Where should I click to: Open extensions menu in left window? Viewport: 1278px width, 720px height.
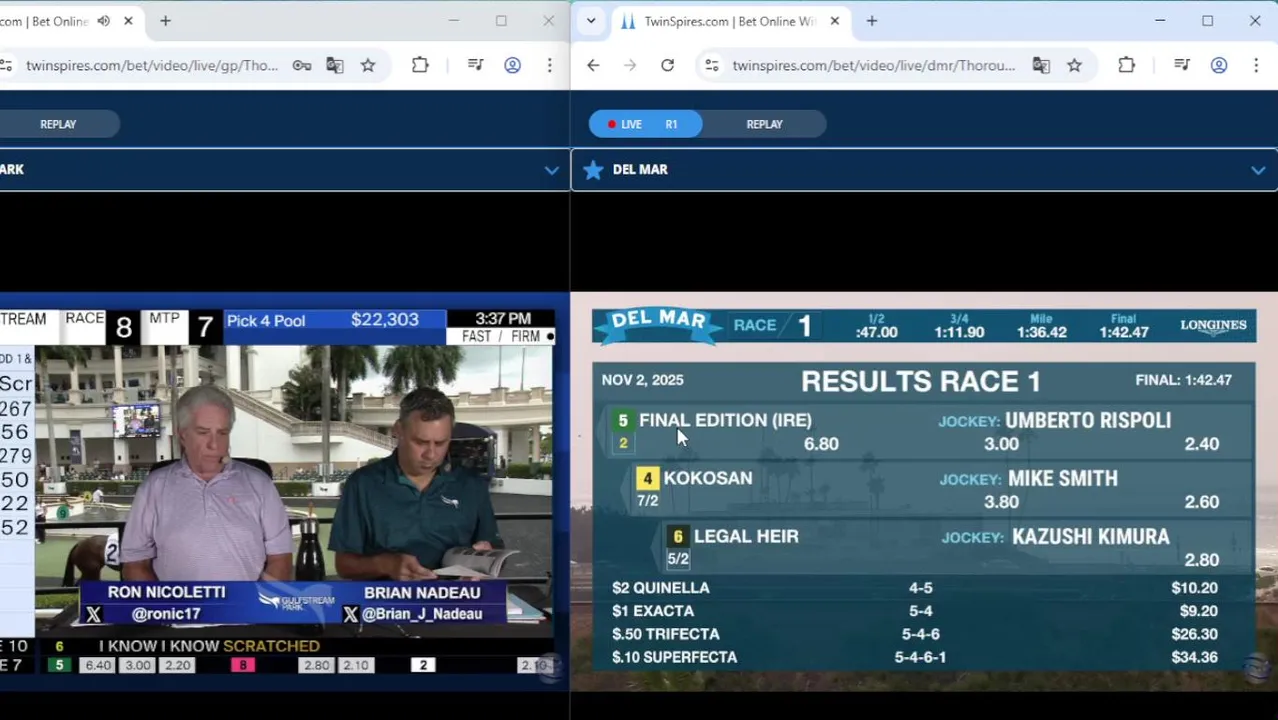[x=420, y=65]
